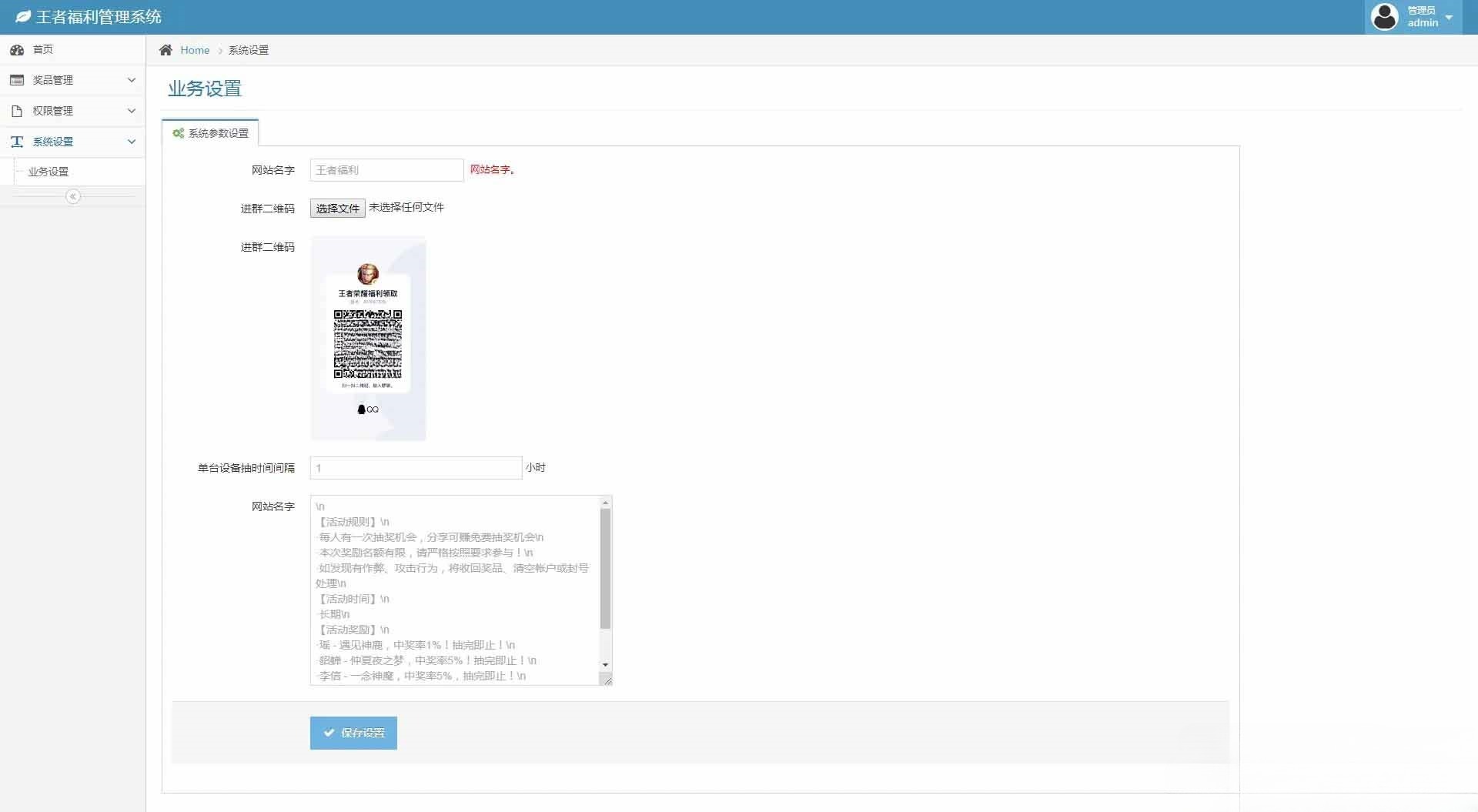Screen dimensions: 1478x812
Task: Expand the 权限管理 menu chevron
Action: click(131, 111)
